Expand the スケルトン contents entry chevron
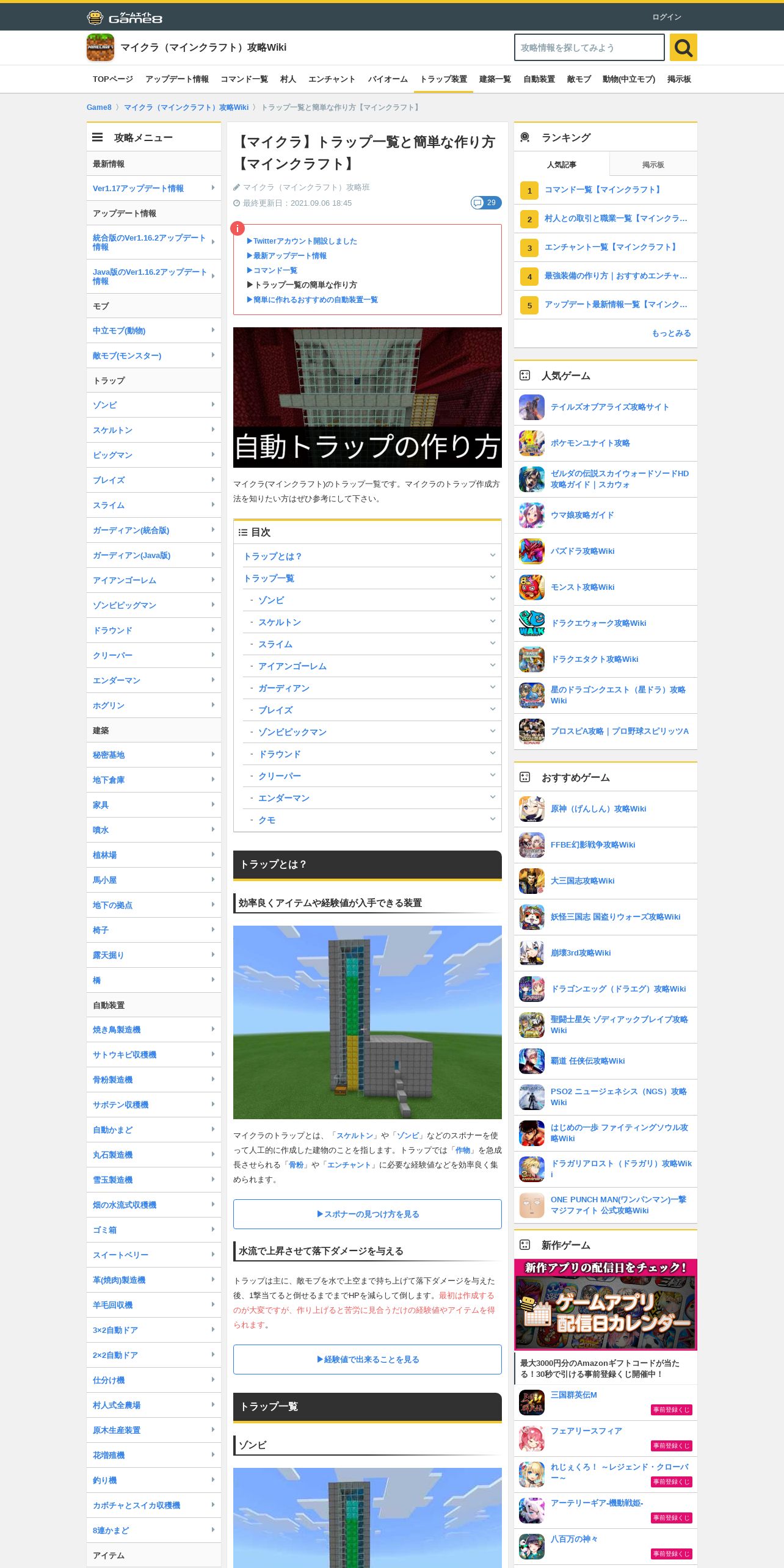 [492, 621]
